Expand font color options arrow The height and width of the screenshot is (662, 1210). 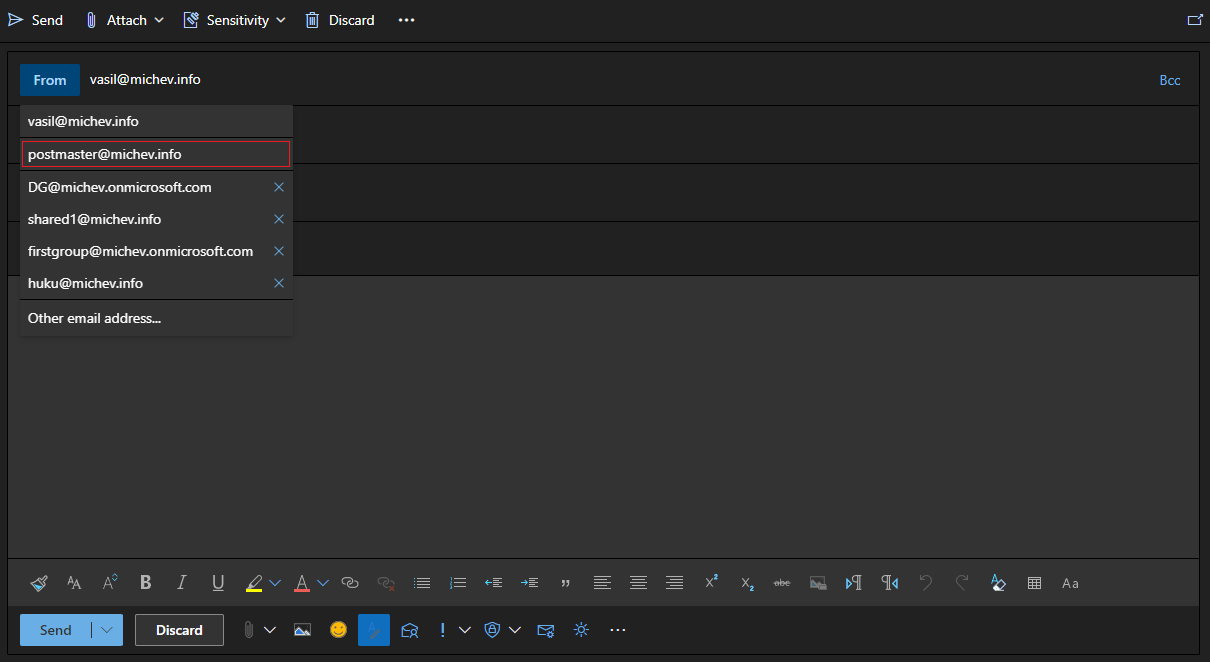click(323, 582)
